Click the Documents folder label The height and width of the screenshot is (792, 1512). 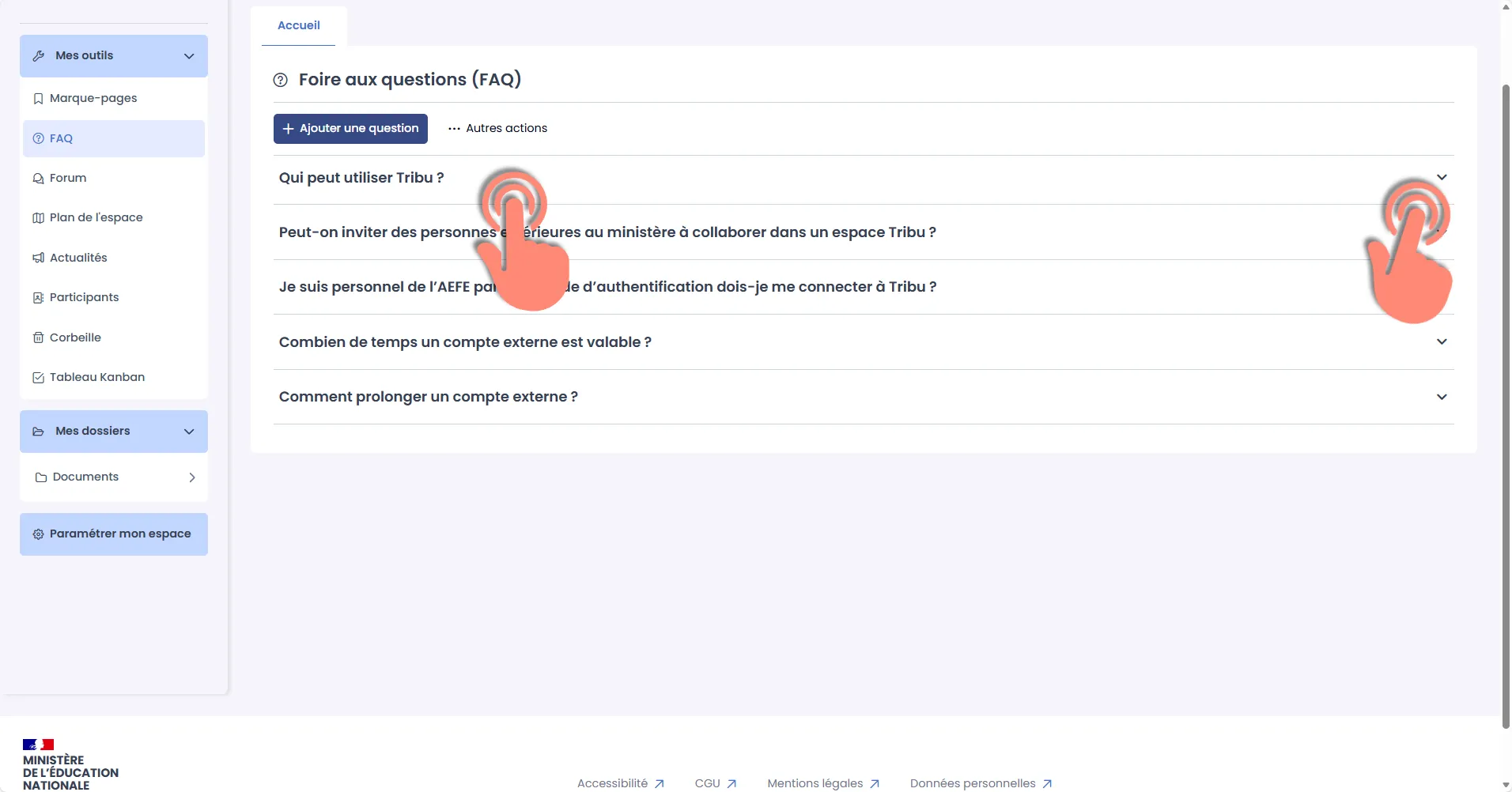point(85,477)
